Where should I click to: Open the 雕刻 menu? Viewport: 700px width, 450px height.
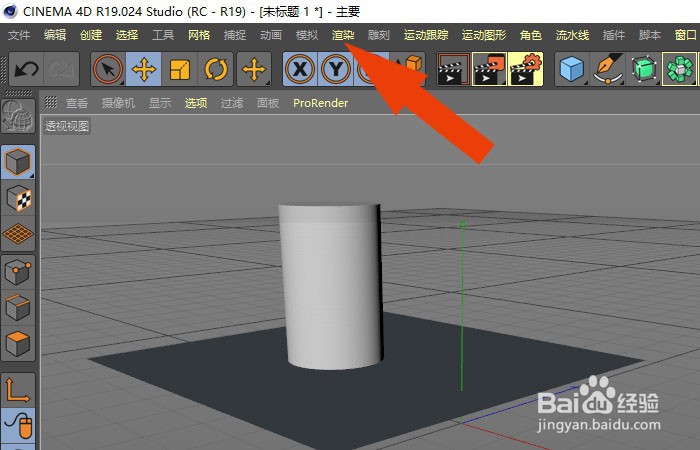pos(379,35)
